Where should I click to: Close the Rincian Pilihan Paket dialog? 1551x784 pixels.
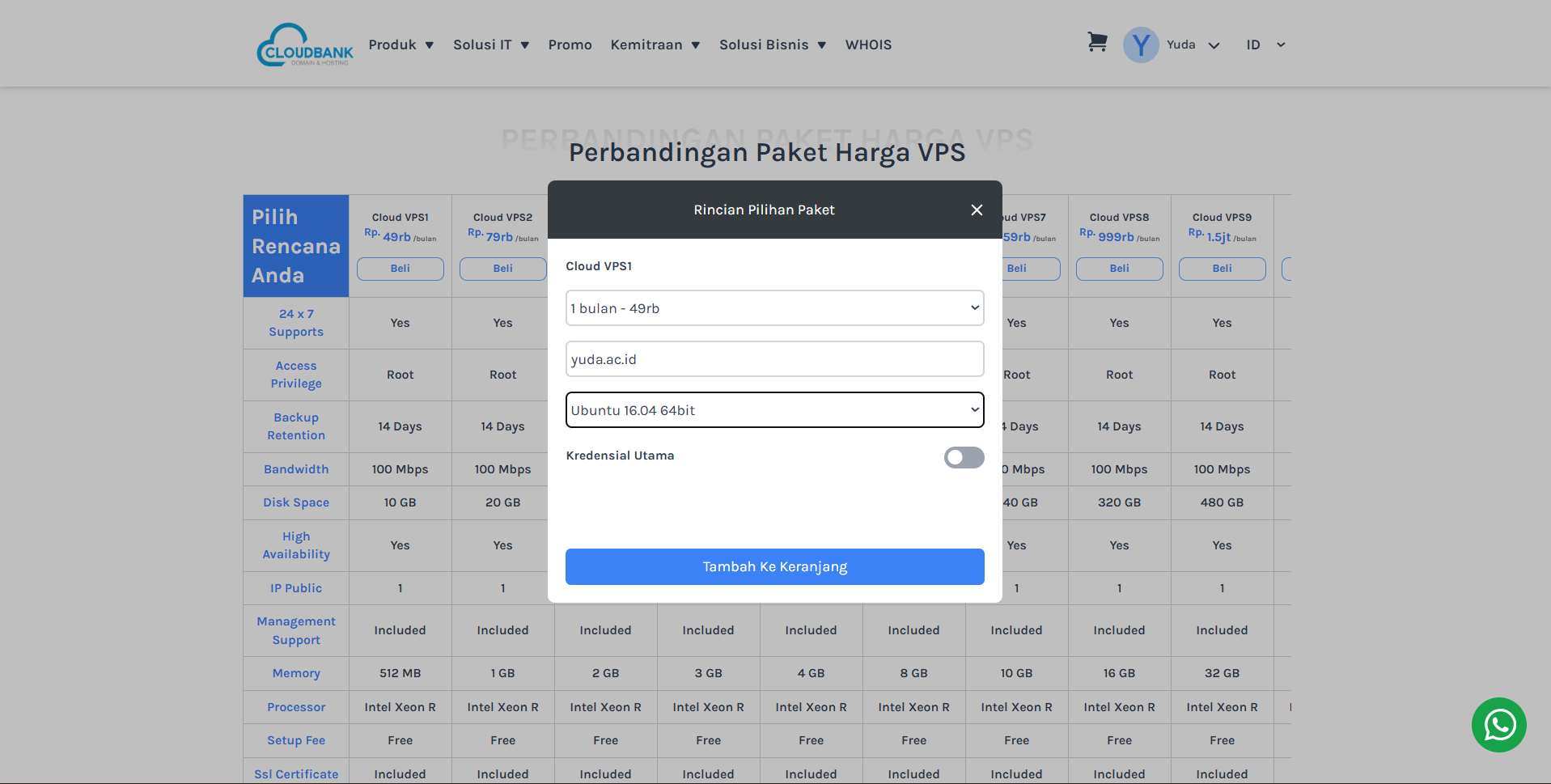[x=977, y=210]
